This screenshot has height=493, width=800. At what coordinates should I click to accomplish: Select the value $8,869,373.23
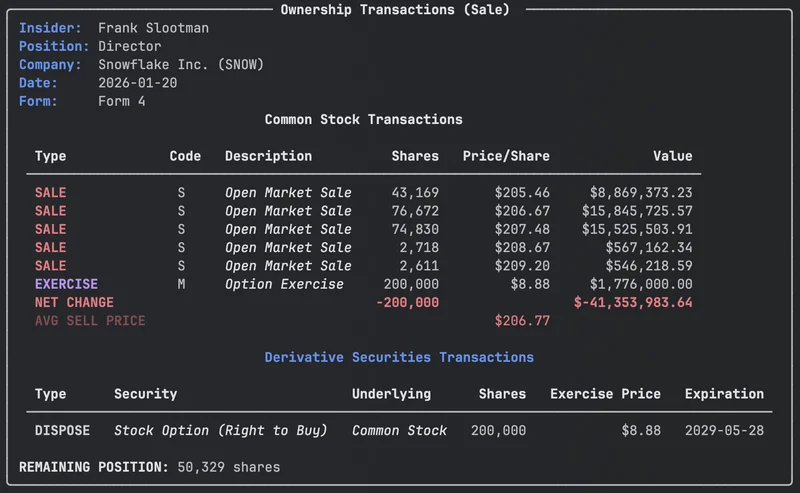click(x=641, y=193)
